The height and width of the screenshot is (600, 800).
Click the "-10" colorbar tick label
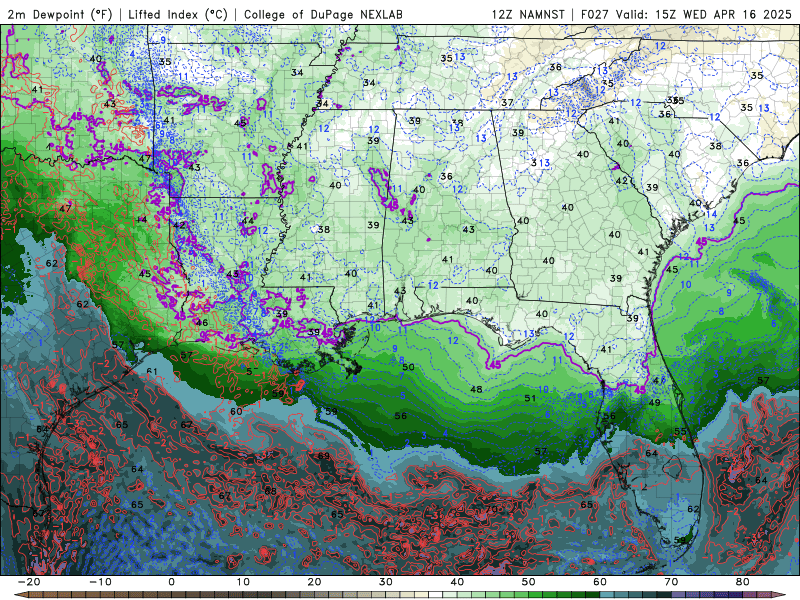click(x=100, y=582)
